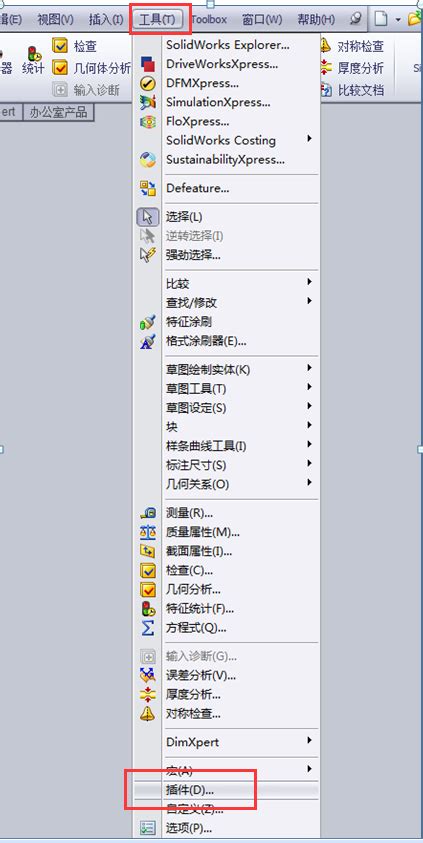
Task: Open DFMXpress via its checkmark icon
Action: pos(147,83)
